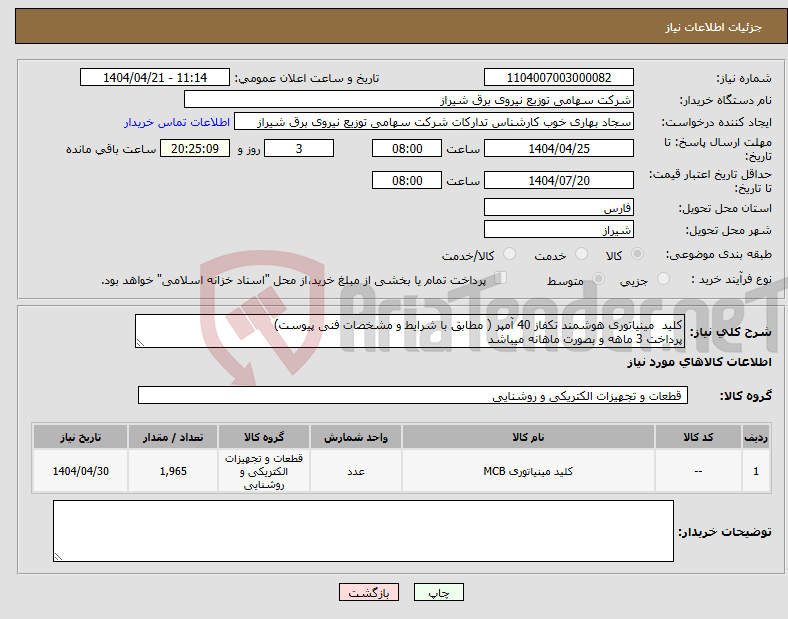Click the چاپ (print) button
The height and width of the screenshot is (619, 788).
(438, 592)
